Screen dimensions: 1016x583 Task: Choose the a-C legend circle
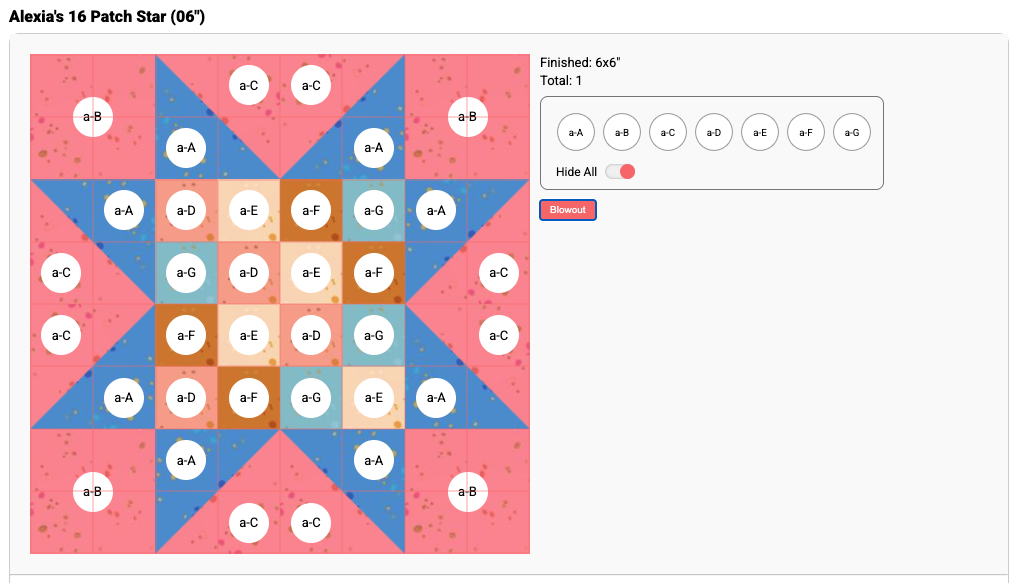(668, 132)
